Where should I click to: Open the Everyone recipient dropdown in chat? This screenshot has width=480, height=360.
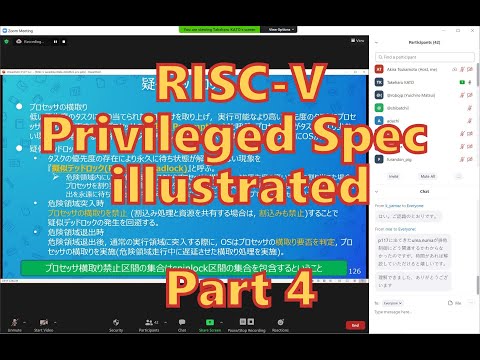click(x=392, y=303)
